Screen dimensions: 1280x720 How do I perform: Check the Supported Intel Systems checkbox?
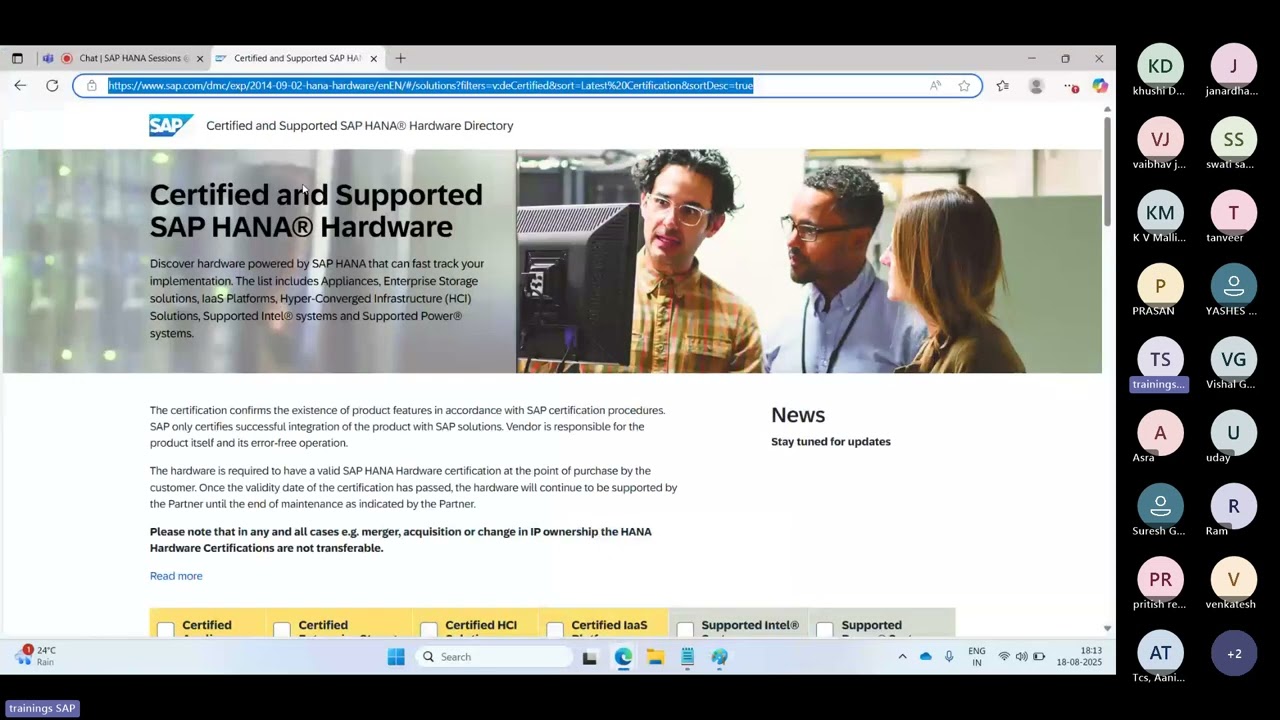click(x=685, y=629)
